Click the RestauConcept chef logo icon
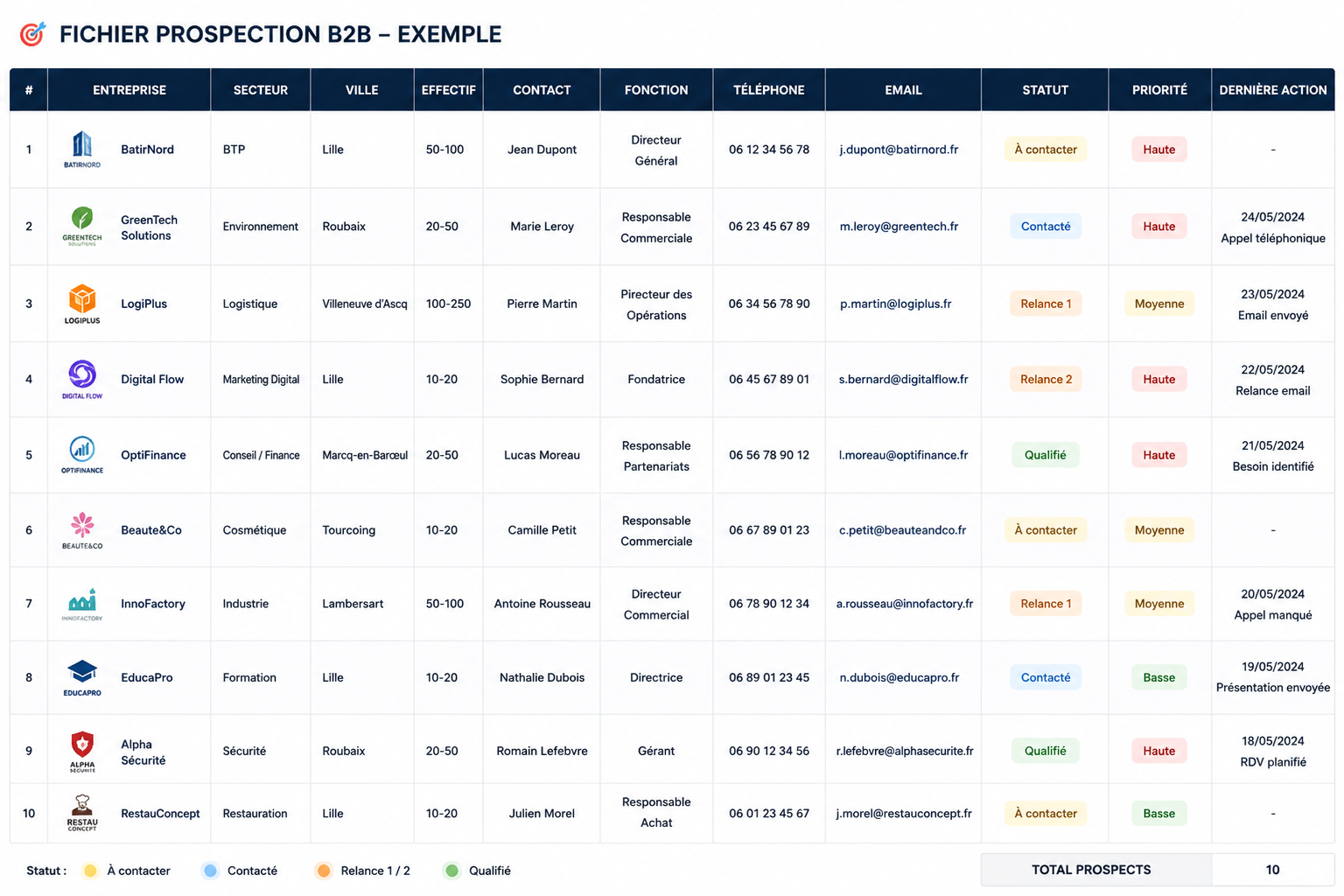1344x896 pixels. click(82, 813)
